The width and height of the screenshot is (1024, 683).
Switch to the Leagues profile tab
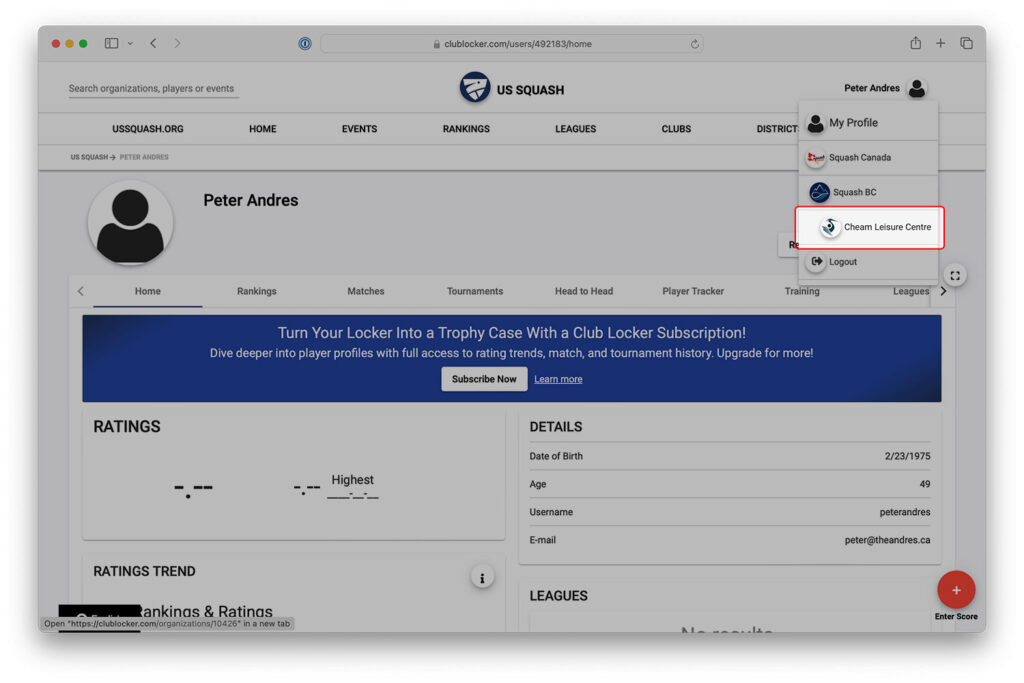click(x=910, y=291)
